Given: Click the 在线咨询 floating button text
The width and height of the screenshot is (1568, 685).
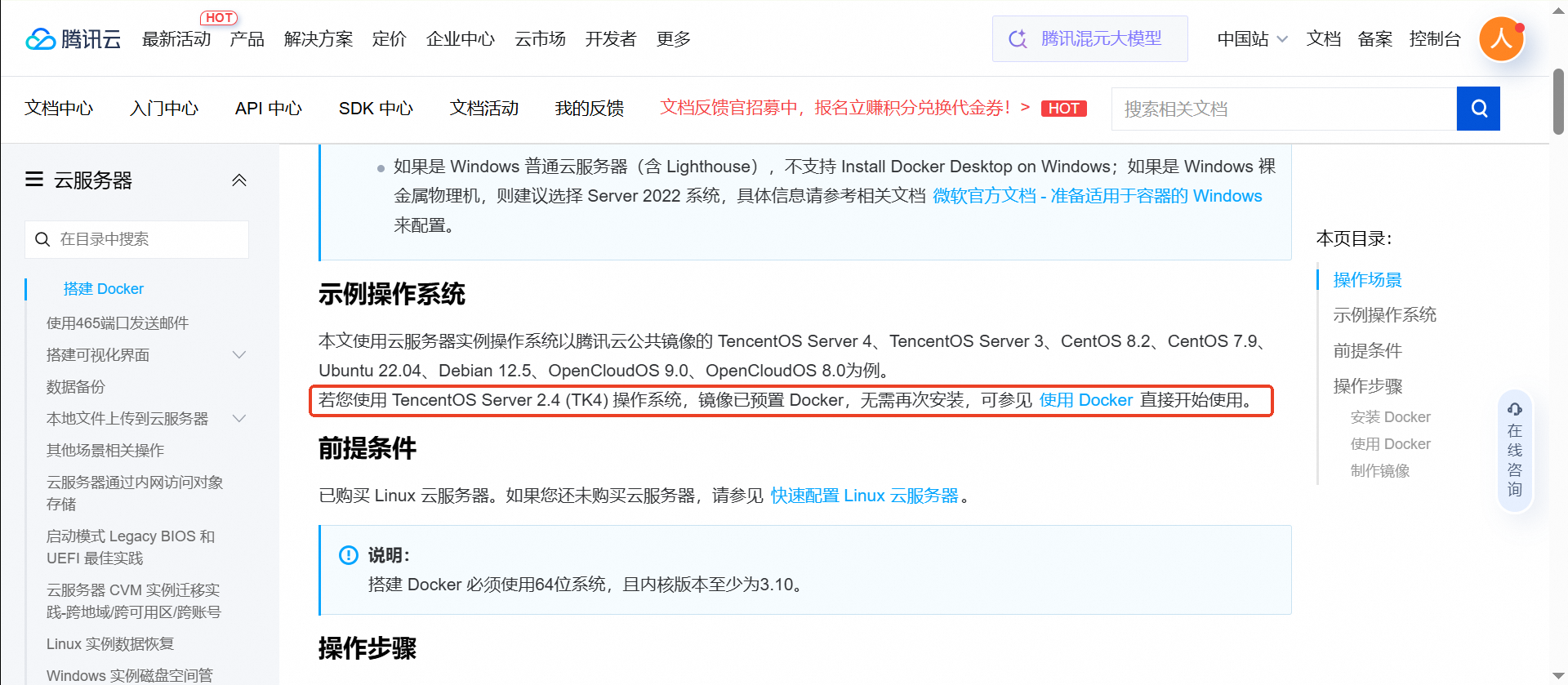Looking at the screenshot, I should 1515,460.
